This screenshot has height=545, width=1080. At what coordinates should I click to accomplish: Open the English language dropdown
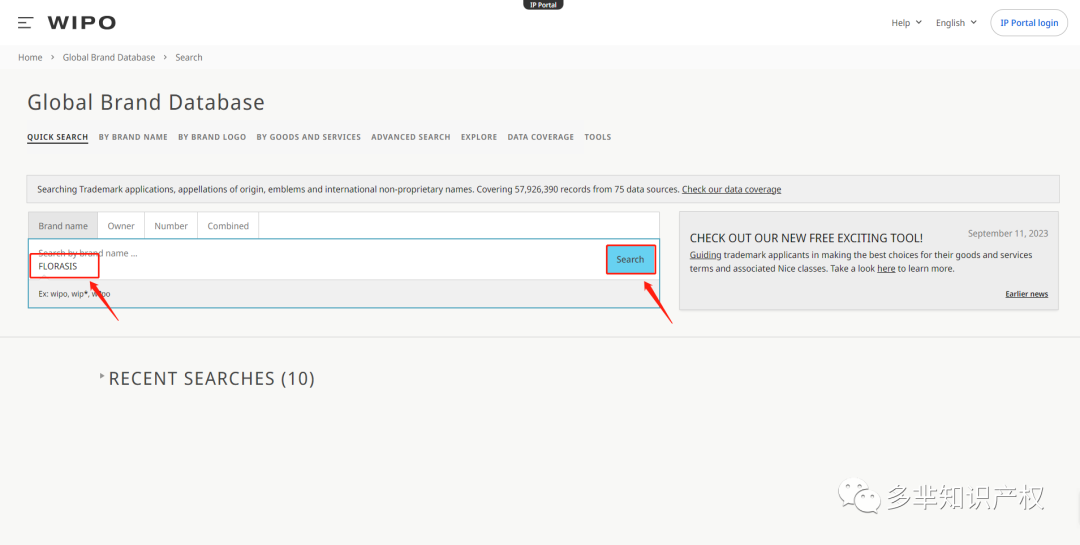[956, 23]
